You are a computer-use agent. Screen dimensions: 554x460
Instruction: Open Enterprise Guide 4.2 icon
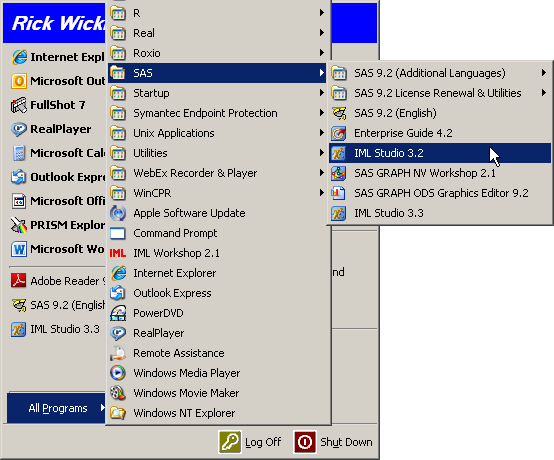point(338,133)
